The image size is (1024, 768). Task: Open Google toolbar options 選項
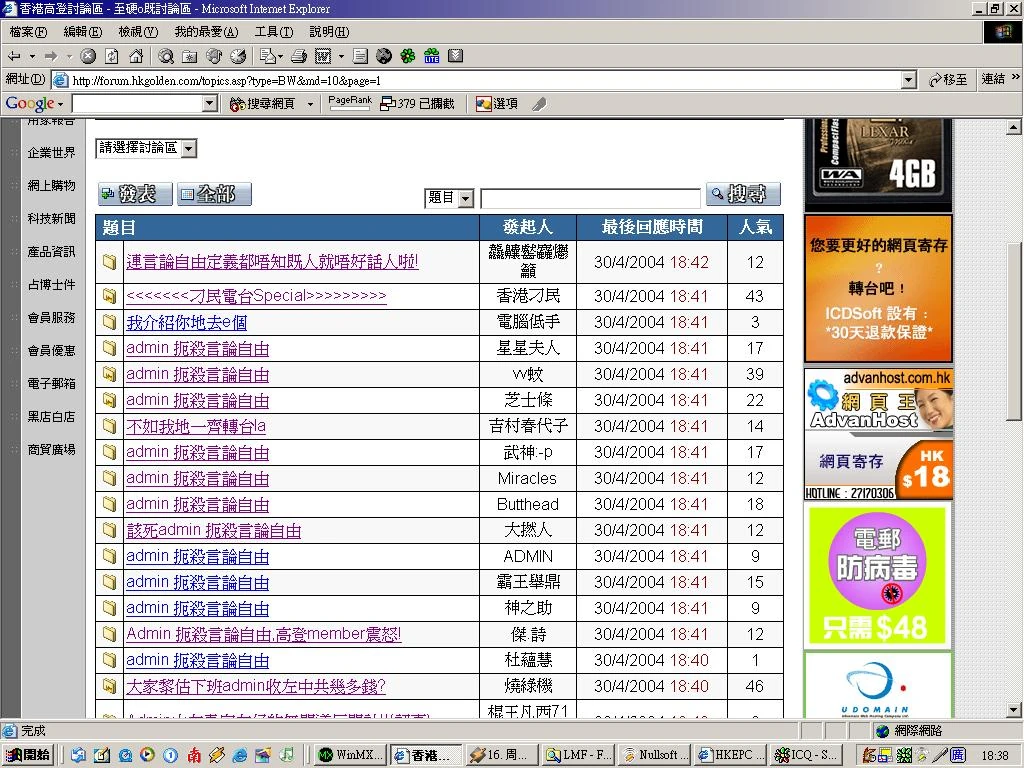(x=497, y=104)
